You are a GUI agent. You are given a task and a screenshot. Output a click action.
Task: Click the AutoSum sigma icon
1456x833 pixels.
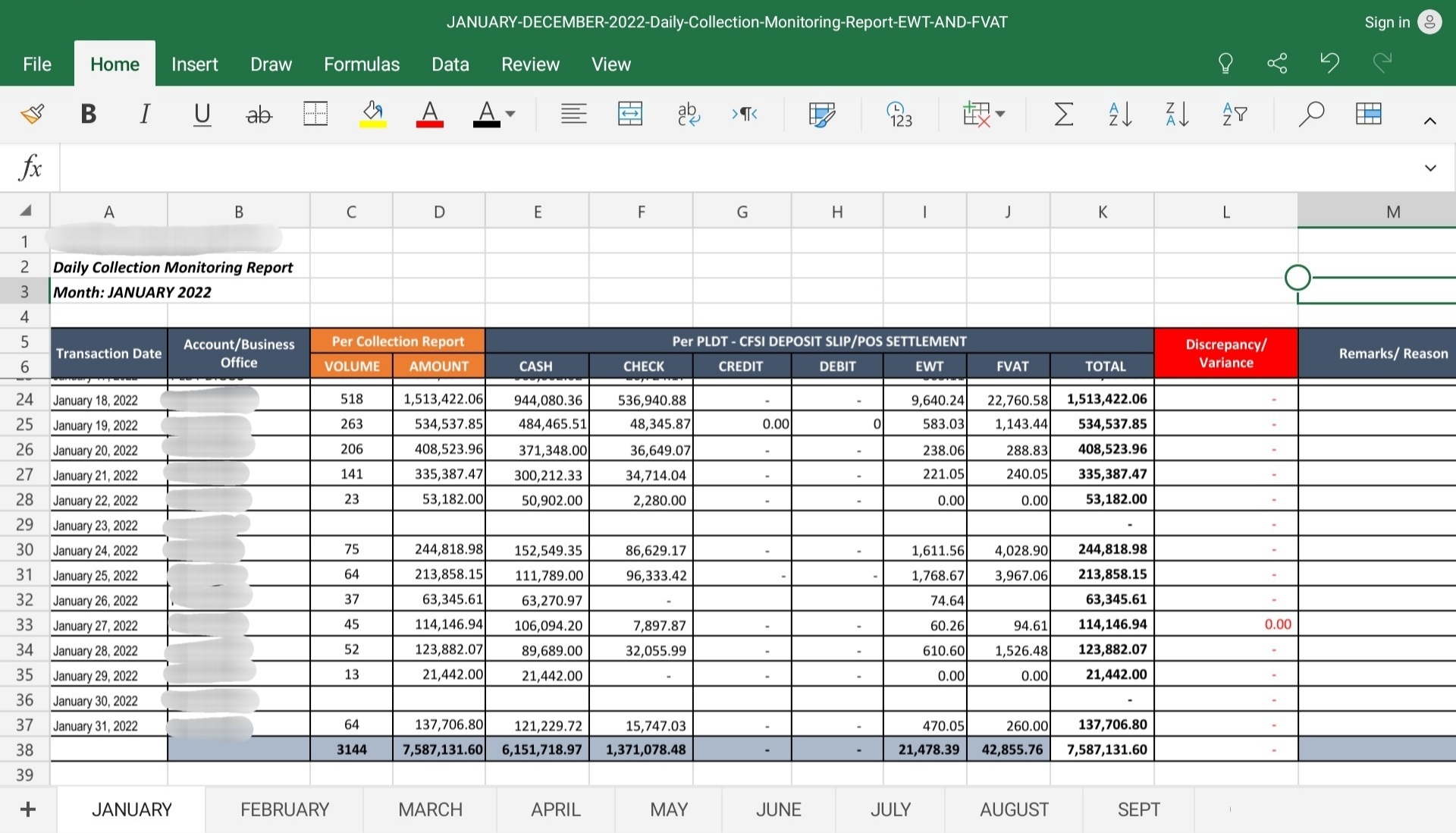point(1063,114)
